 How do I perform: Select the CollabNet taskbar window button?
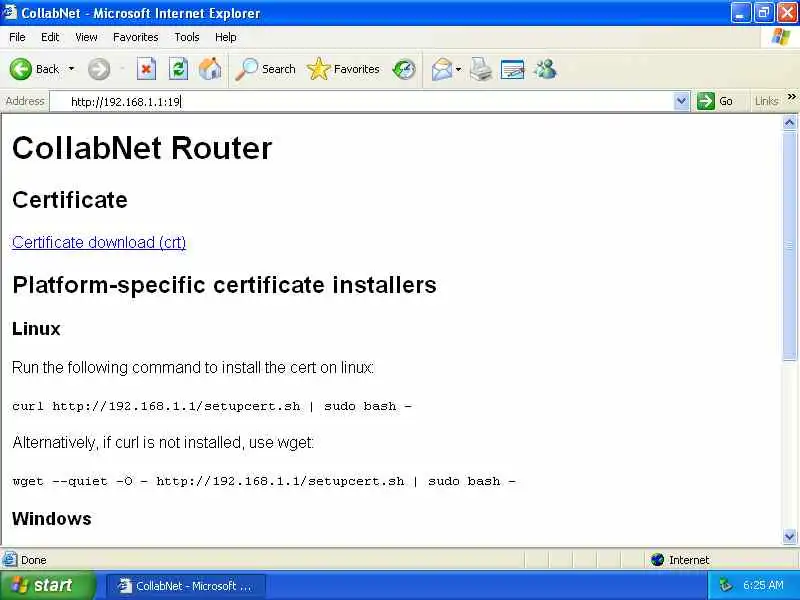tap(186, 586)
